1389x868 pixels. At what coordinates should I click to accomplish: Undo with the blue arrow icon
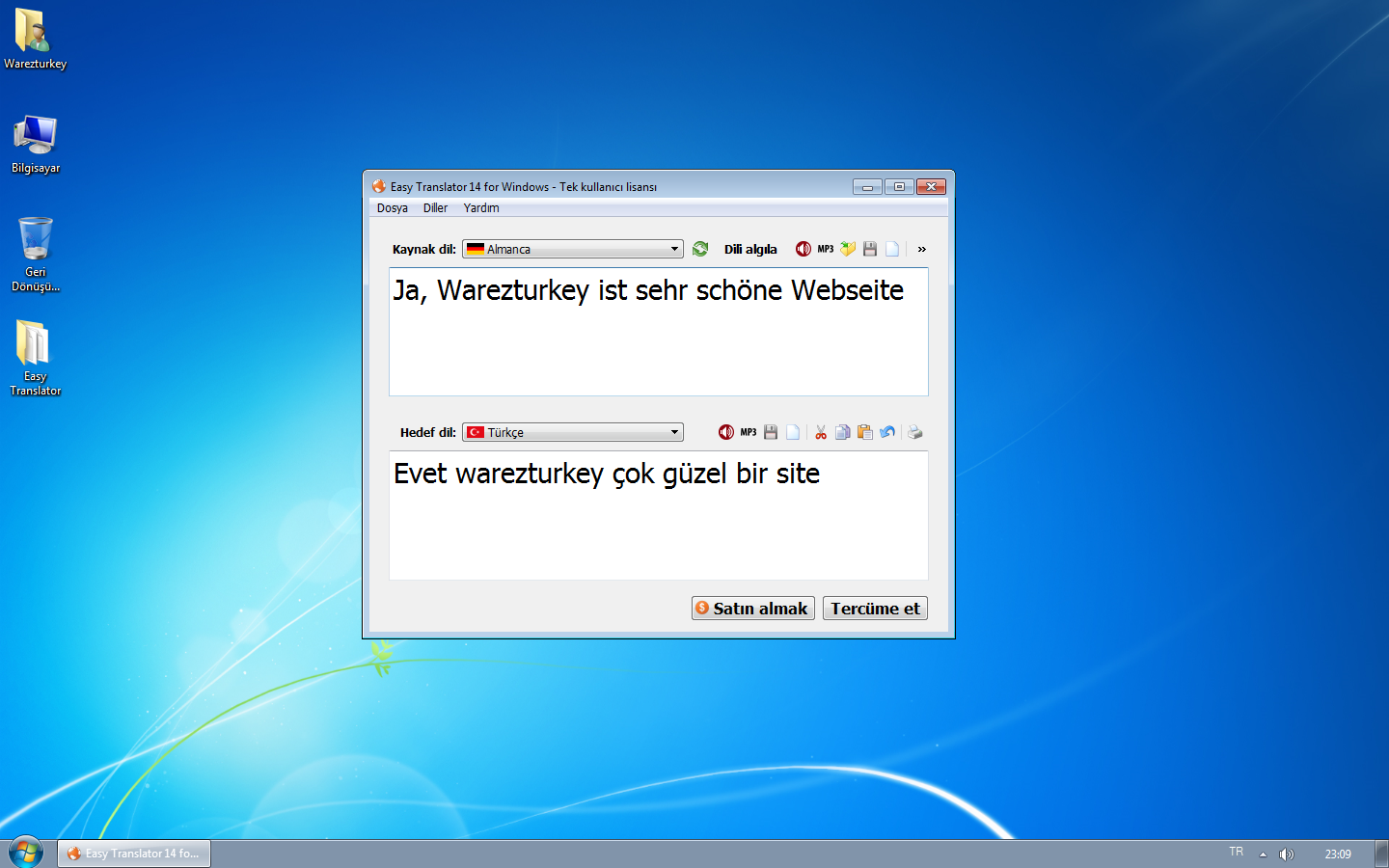click(x=887, y=432)
